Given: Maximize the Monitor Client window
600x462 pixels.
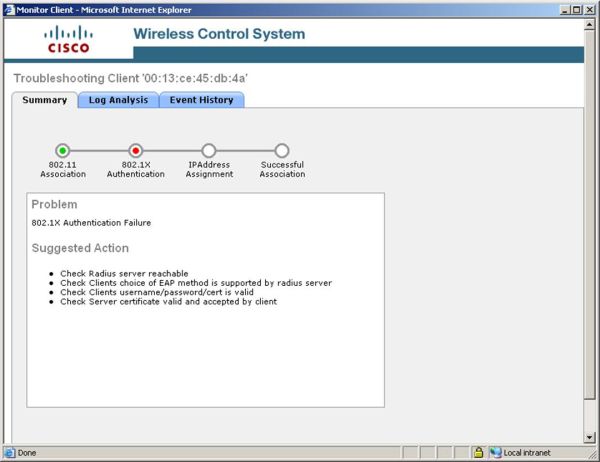Looking at the screenshot, I should [x=577, y=10].
